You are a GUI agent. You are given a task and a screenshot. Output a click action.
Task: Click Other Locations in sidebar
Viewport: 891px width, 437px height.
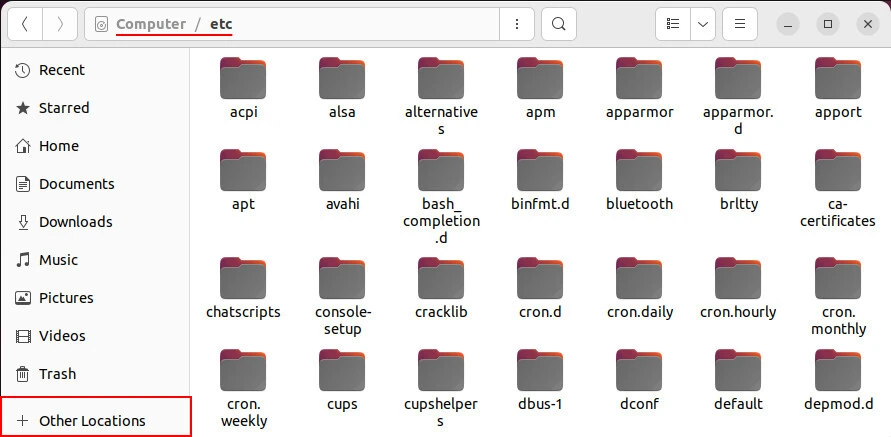click(92, 421)
